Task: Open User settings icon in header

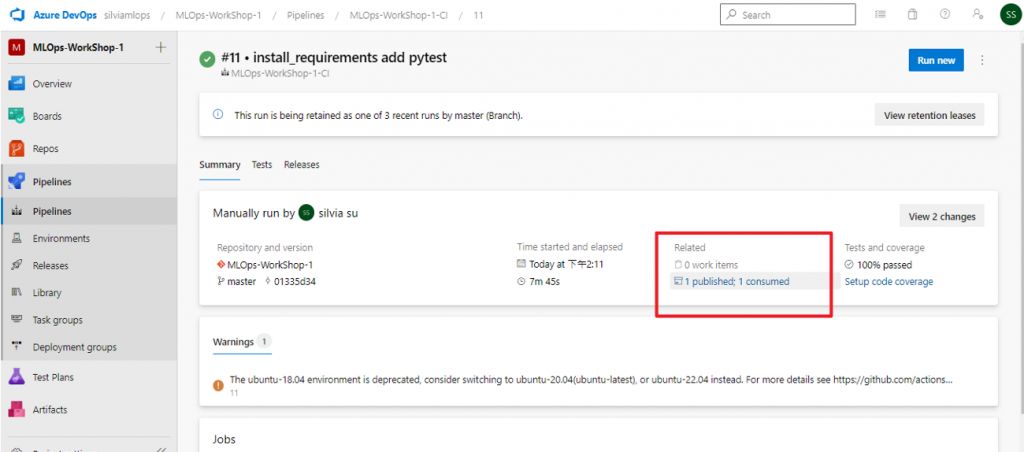Action: pos(977,15)
